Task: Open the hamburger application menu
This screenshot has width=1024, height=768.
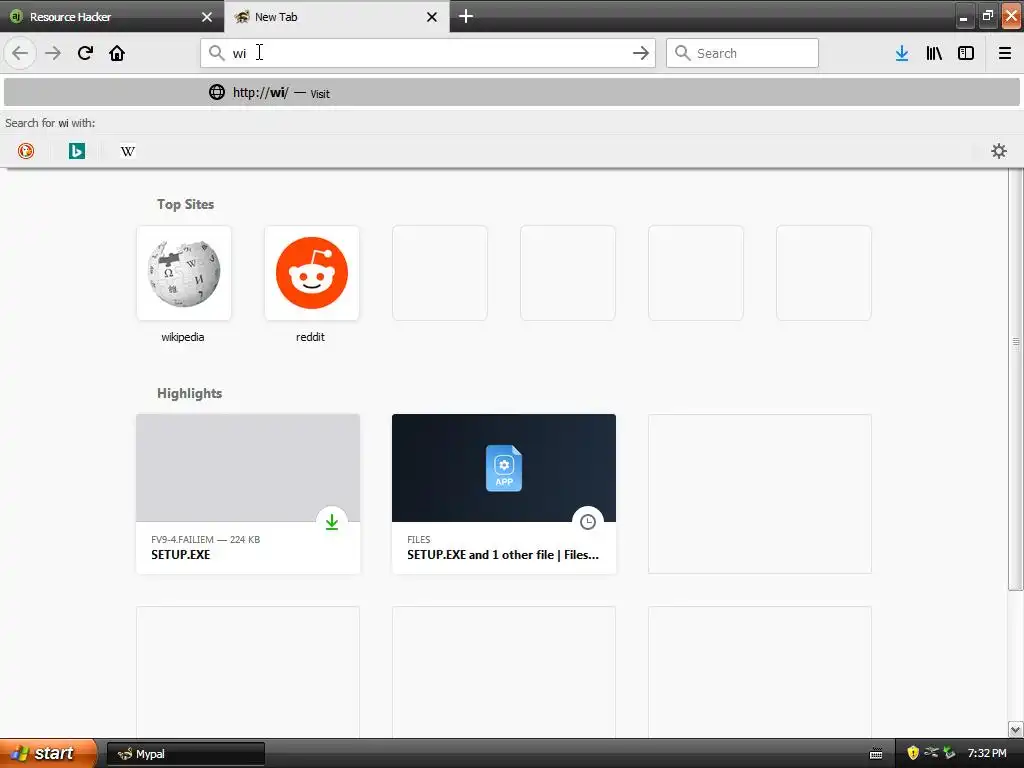Action: (x=1005, y=53)
